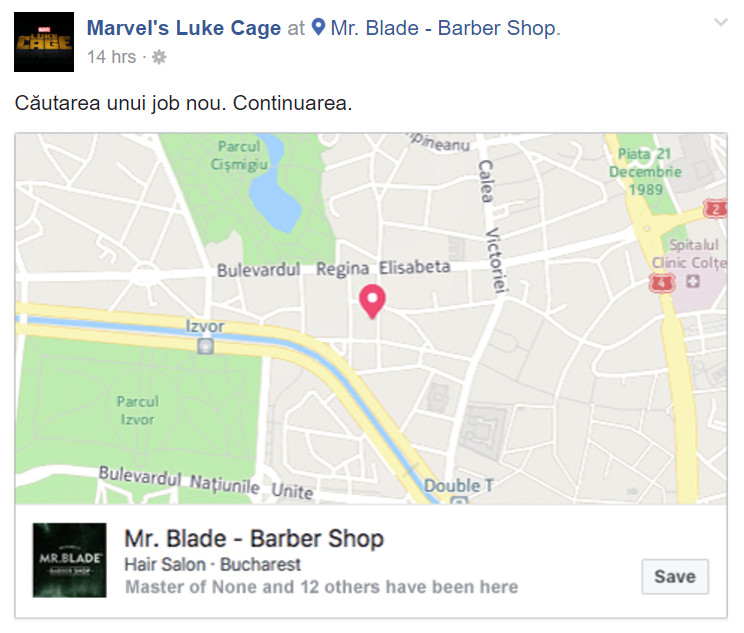Click the Izvor metro station icon
Image resolution: width=744 pixels, height=633 pixels.
coord(205,346)
